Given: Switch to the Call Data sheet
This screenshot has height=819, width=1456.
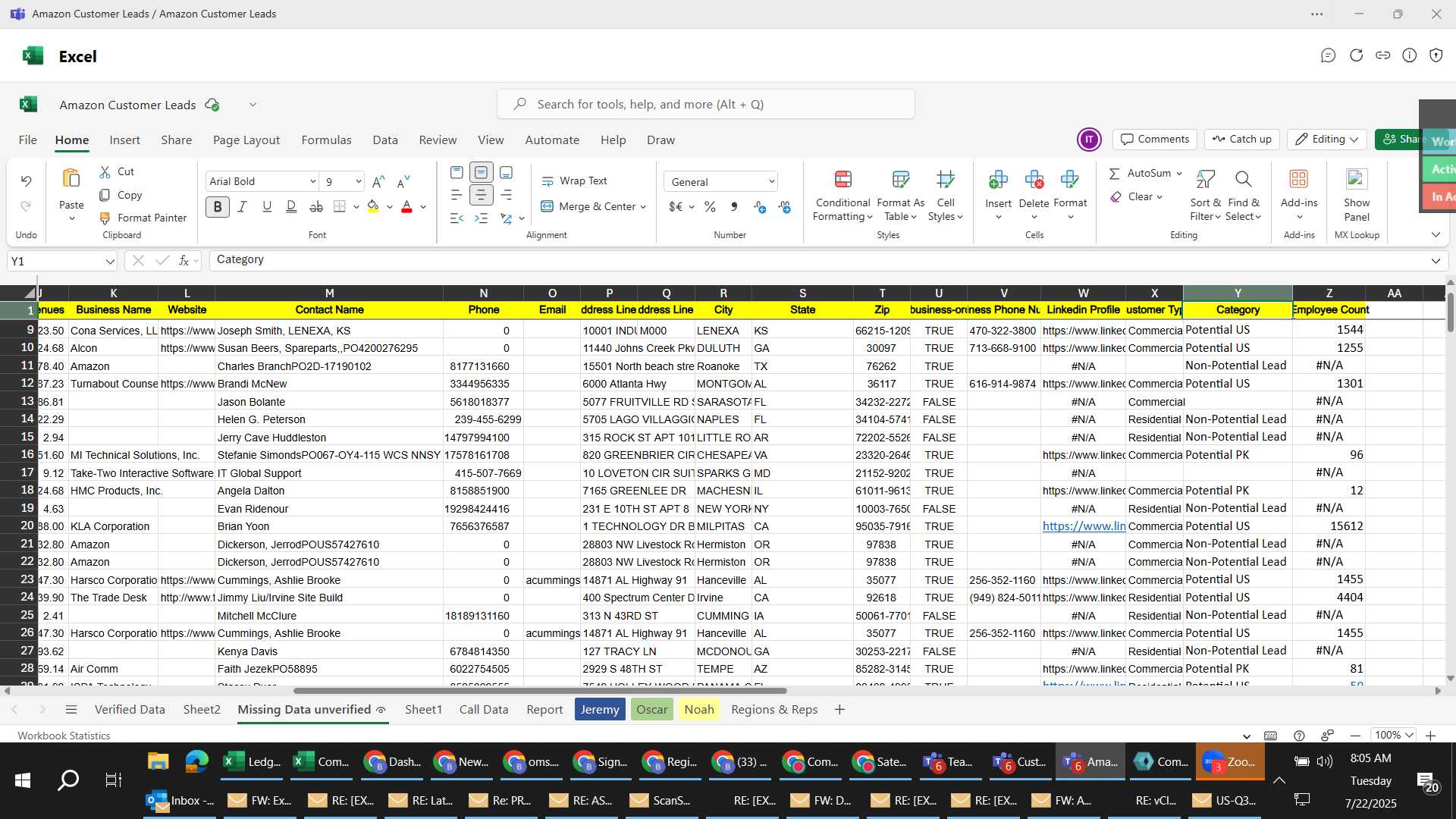Looking at the screenshot, I should click(x=484, y=710).
